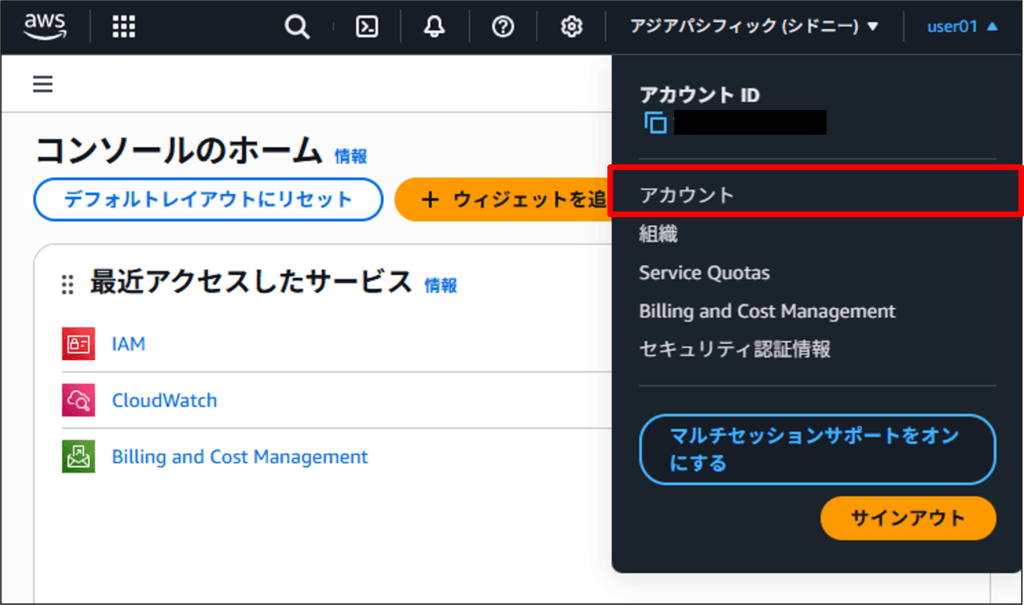Open the services grid menu
Image resolution: width=1024 pixels, height=605 pixels.
pos(123,27)
